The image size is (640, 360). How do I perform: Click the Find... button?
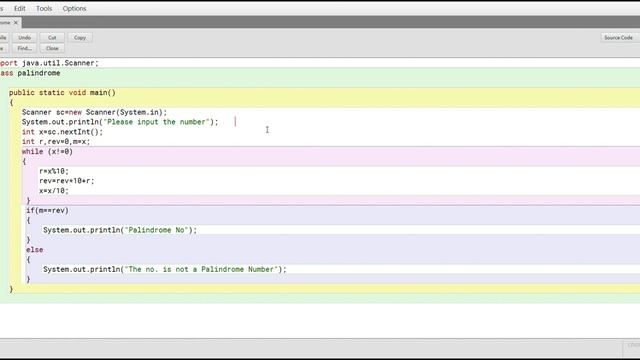pyautogui.click(x=24, y=48)
